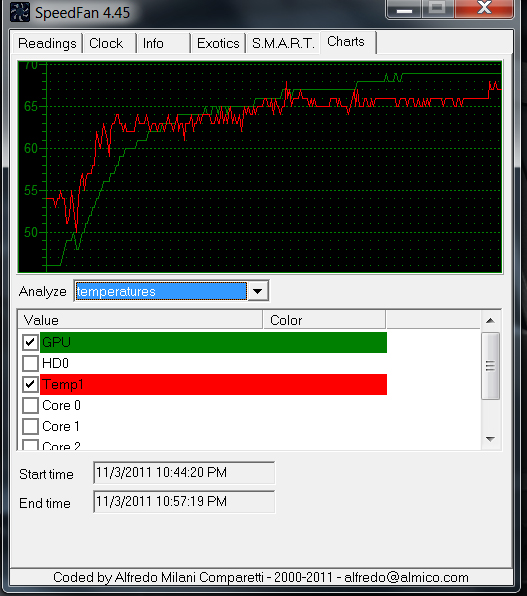Viewport: 527px width, 596px height.
Task: Click the 65 axis label on chart
Action: point(31,106)
